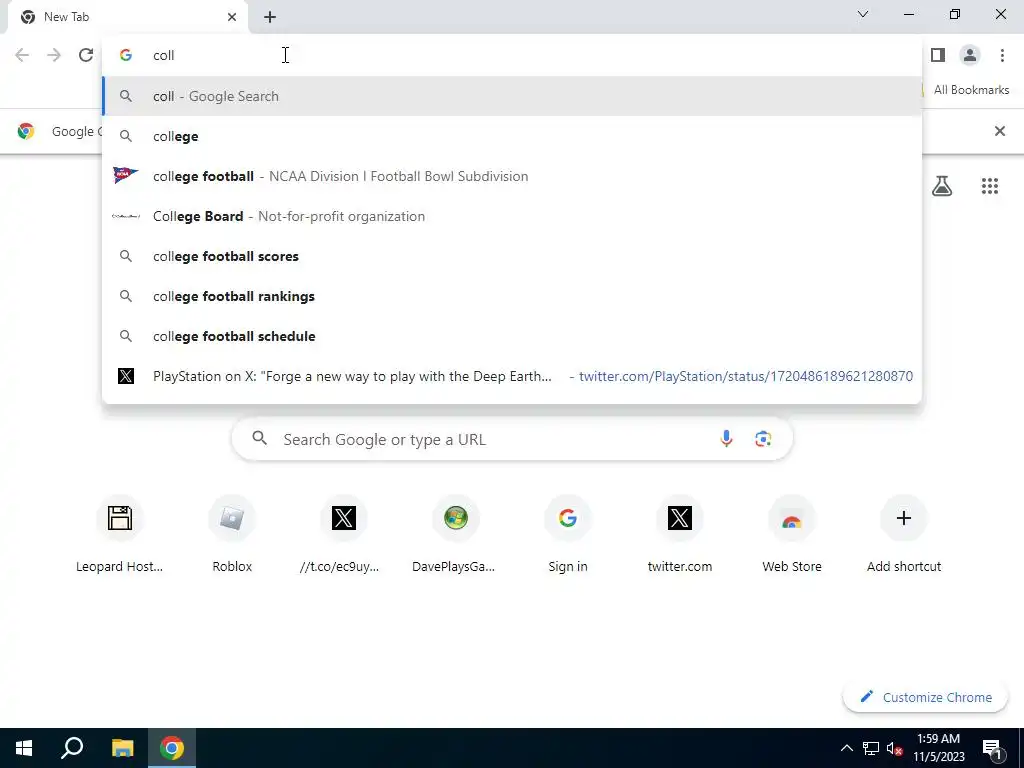Close the New Tab tab
This screenshot has height=768, width=1024.
[232, 17]
